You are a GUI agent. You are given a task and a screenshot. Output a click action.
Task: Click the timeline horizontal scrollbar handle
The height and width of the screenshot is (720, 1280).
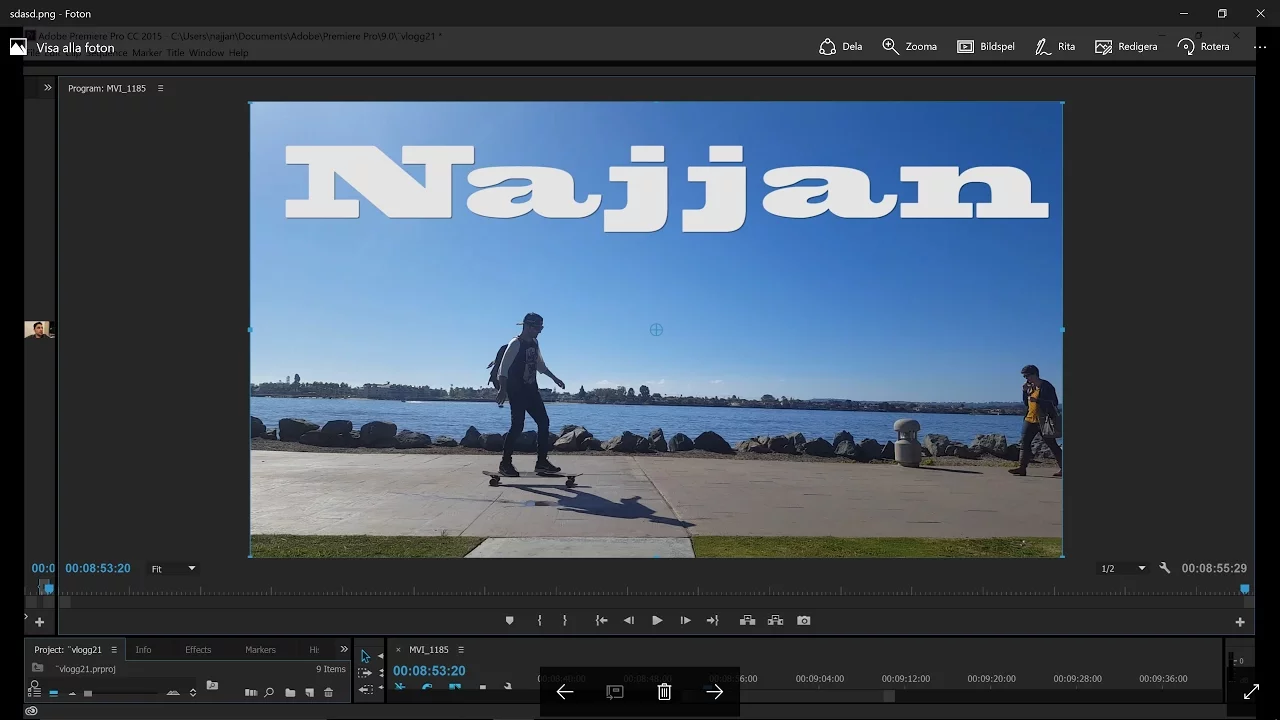point(888,696)
